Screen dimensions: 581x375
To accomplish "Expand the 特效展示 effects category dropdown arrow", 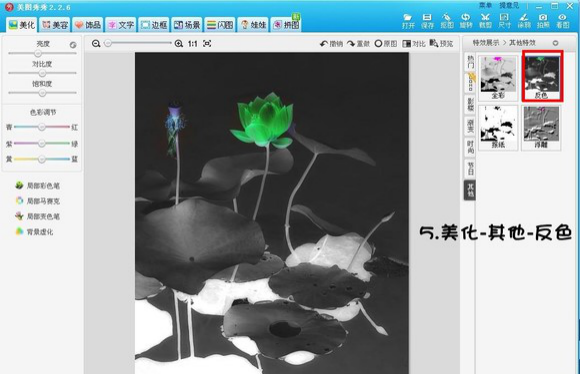I will point(555,43).
